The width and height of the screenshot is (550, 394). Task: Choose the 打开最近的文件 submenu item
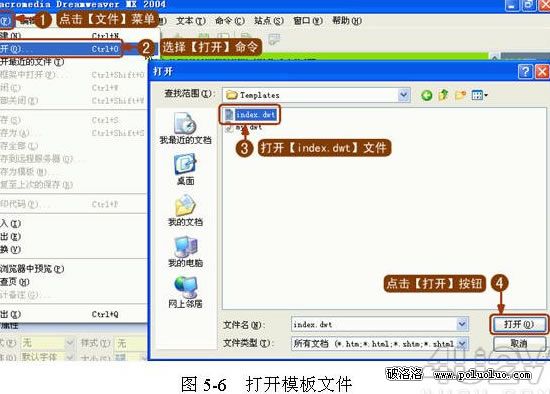pyautogui.click(x=74, y=62)
